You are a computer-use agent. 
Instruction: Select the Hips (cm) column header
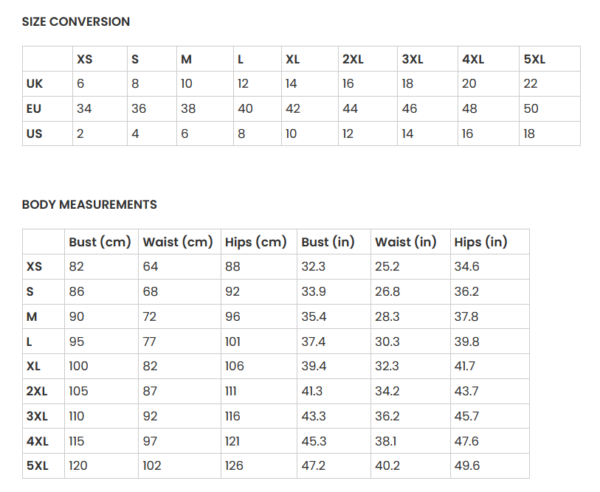(x=256, y=242)
